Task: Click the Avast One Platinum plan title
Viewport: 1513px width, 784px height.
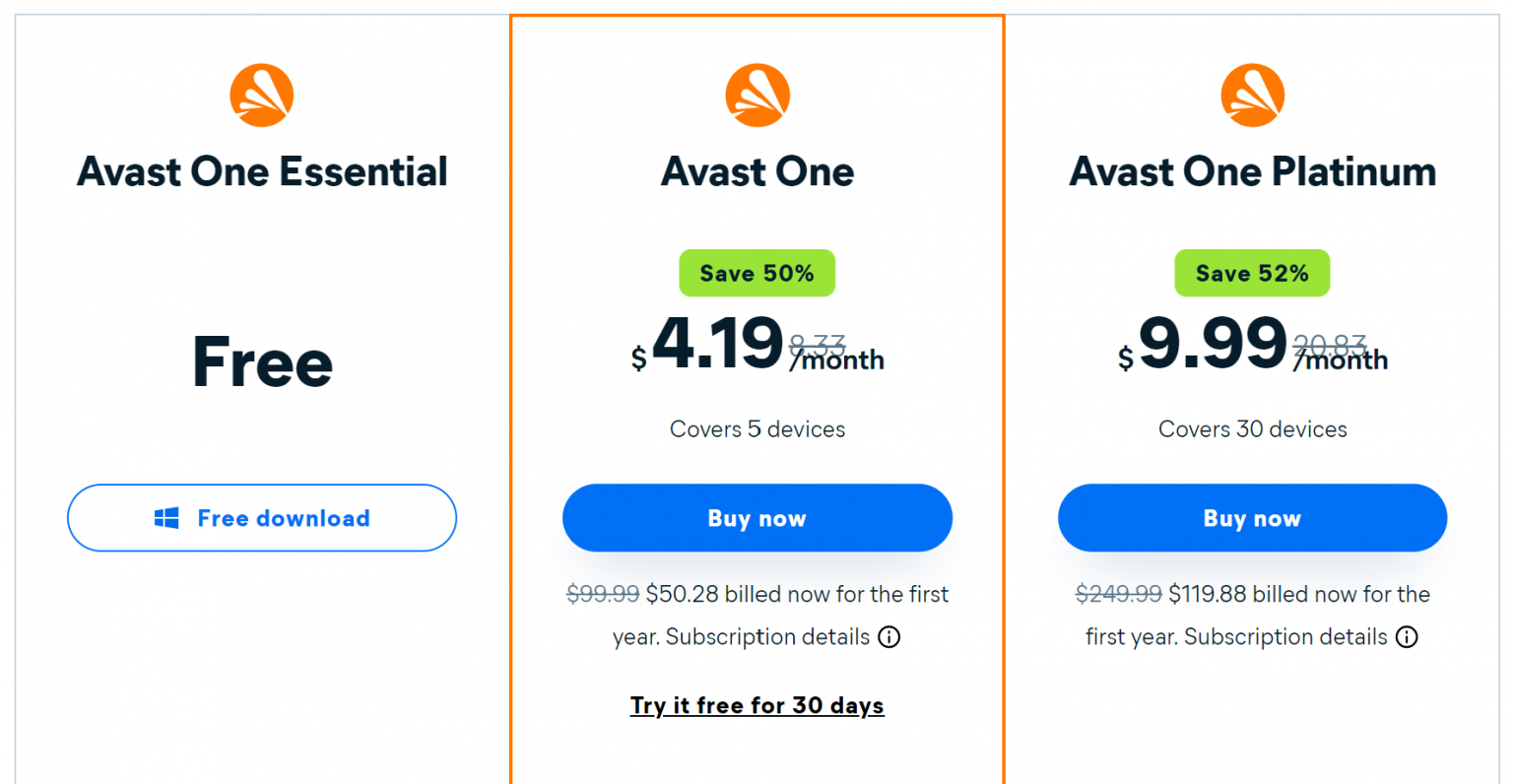Action: 1252,171
